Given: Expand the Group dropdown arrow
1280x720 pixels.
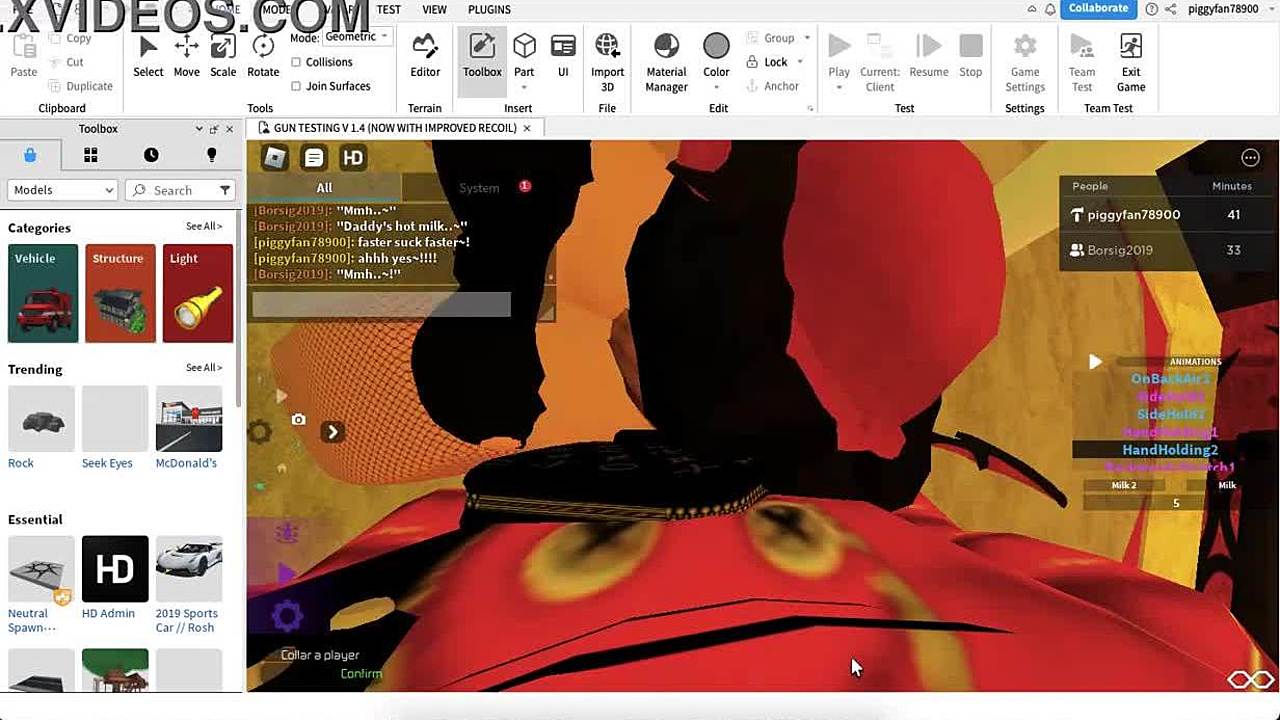Looking at the screenshot, I should click(x=807, y=38).
